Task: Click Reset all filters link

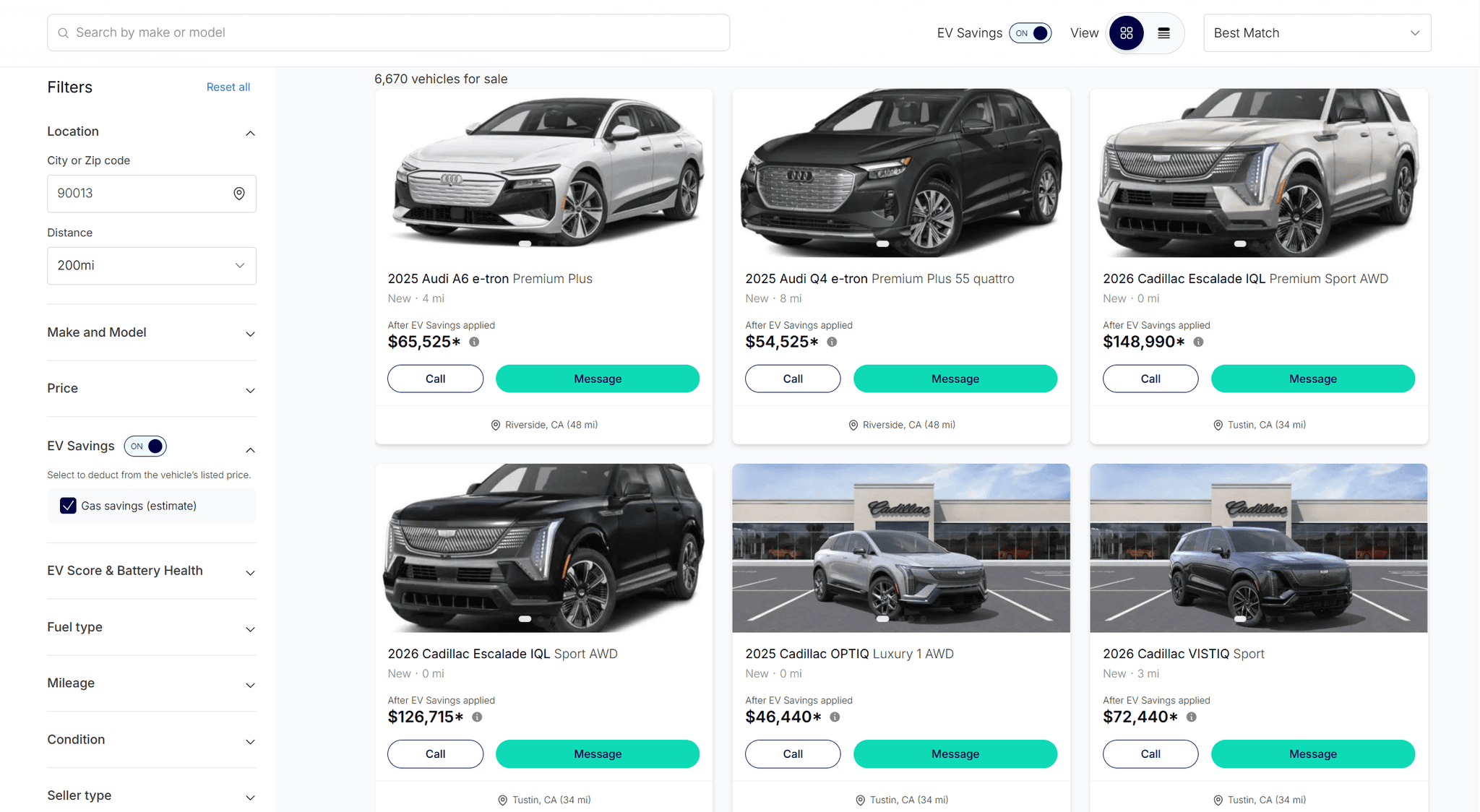Action: pyautogui.click(x=228, y=87)
